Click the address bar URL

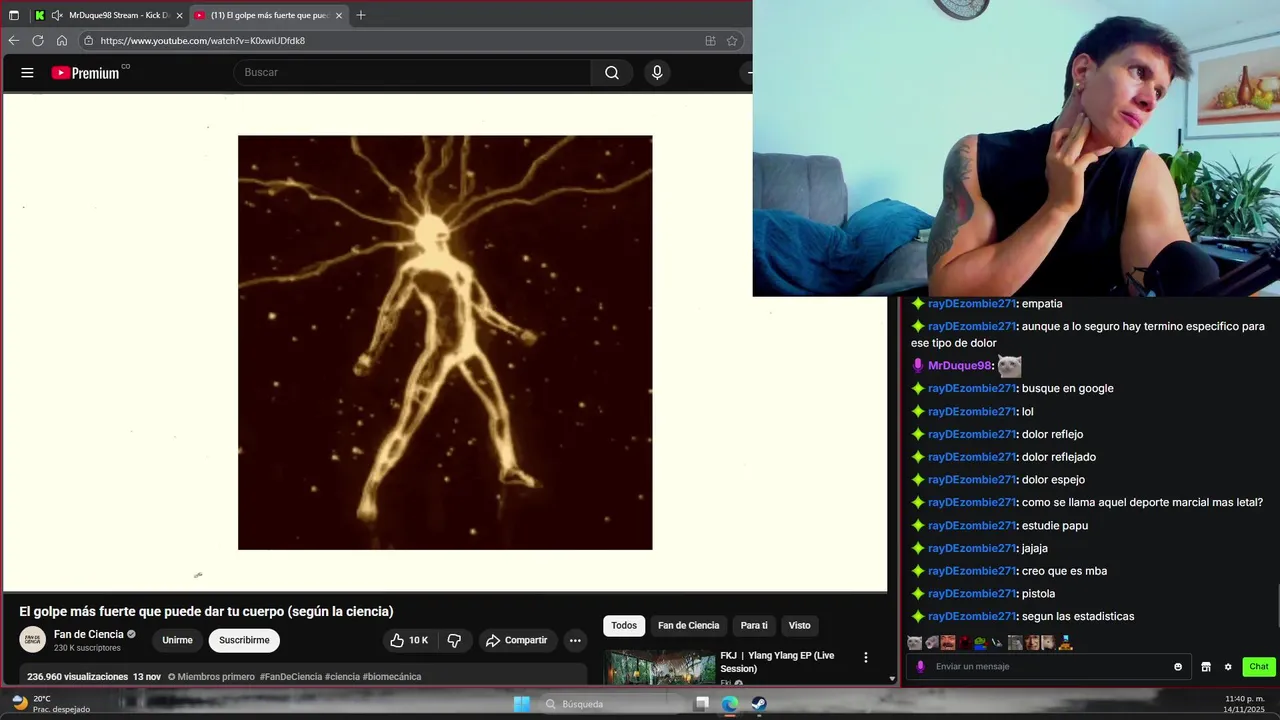point(203,41)
